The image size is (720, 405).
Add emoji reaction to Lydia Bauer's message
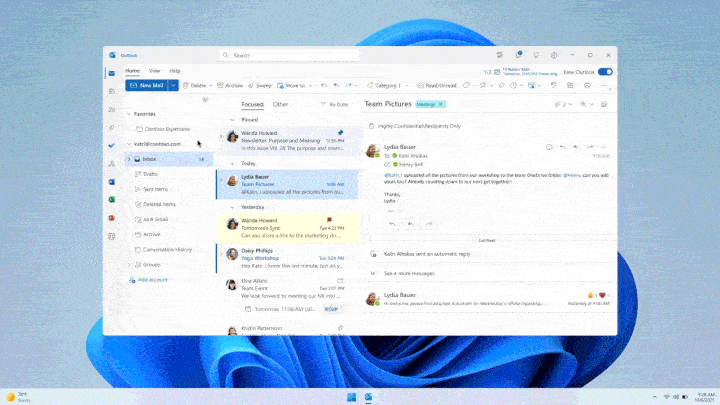pos(549,147)
